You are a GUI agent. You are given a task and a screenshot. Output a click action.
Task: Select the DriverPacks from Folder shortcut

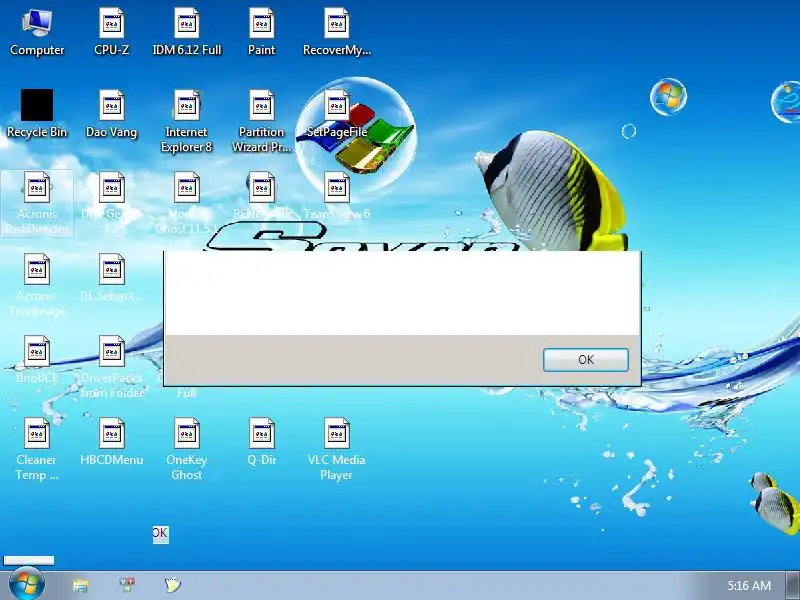[x=112, y=367]
